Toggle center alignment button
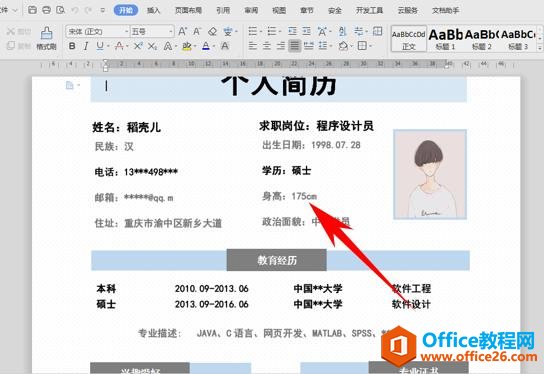The height and width of the screenshot is (374, 544). (x=266, y=45)
